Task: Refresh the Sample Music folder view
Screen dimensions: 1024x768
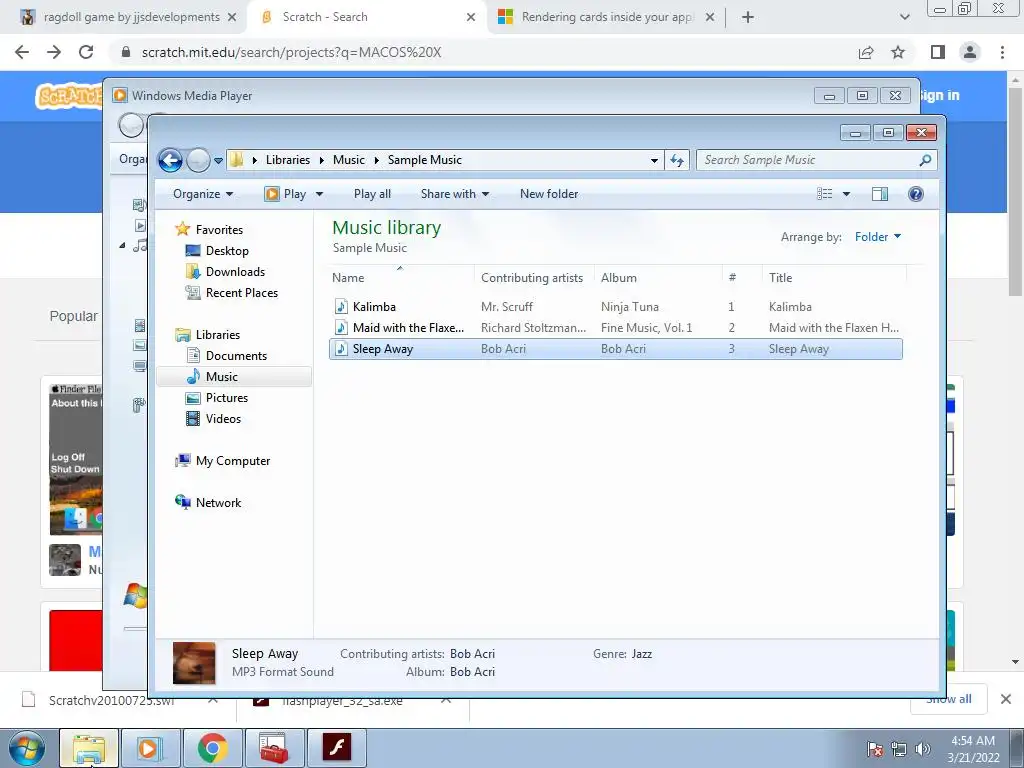Action: (677, 161)
